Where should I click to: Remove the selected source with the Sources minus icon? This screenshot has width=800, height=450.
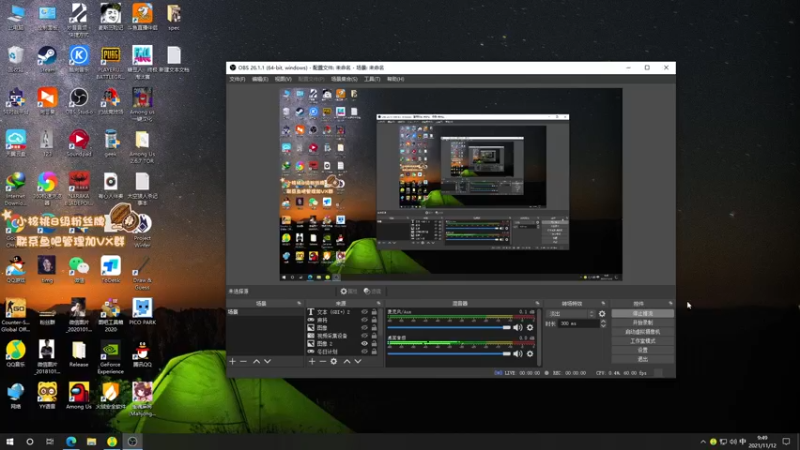click(x=322, y=361)
